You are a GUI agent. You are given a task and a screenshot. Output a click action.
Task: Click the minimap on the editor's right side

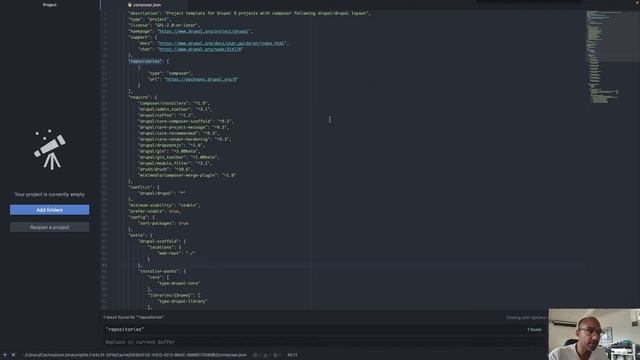point(612,57)
